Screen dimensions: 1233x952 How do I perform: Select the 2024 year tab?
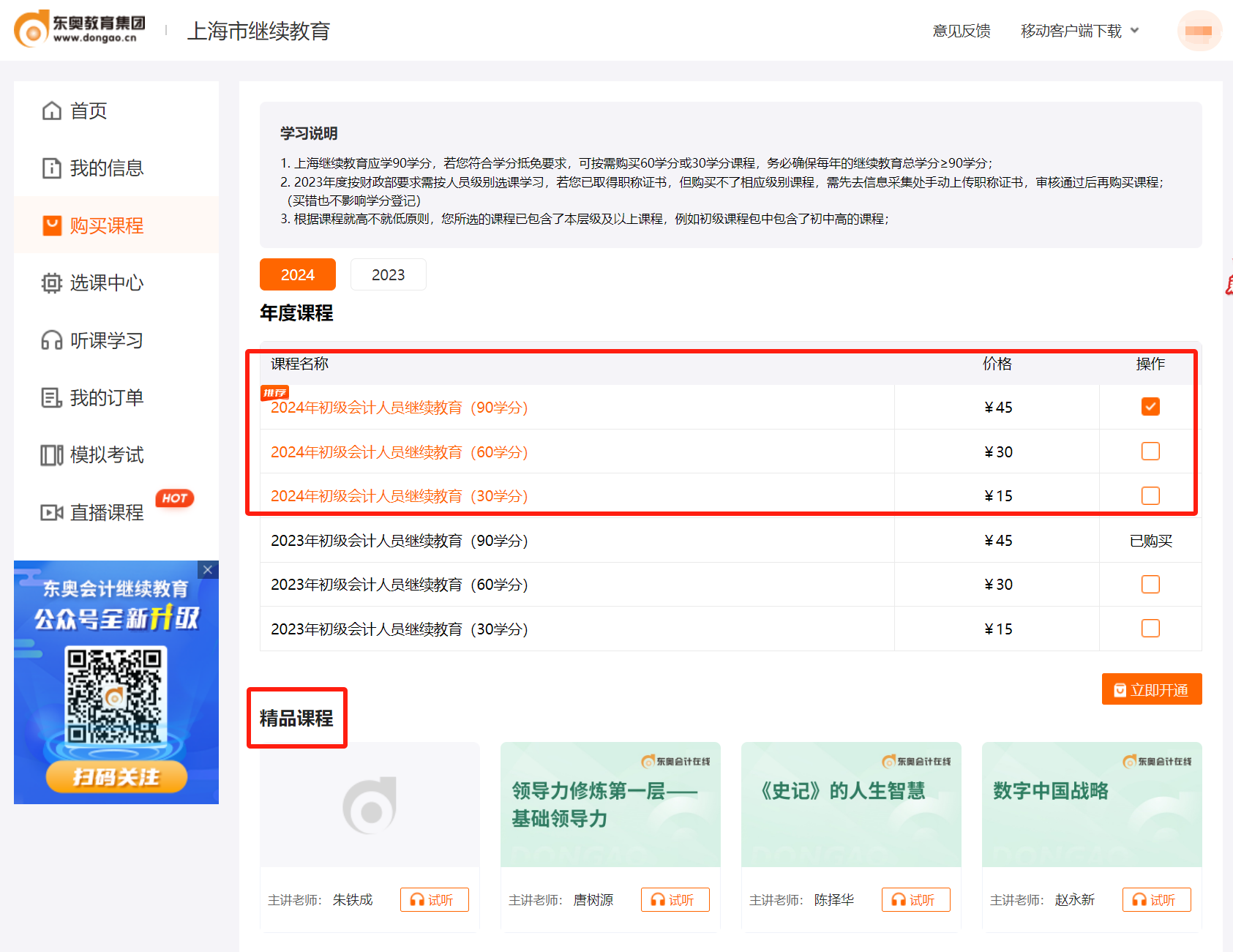pos(297,274)
